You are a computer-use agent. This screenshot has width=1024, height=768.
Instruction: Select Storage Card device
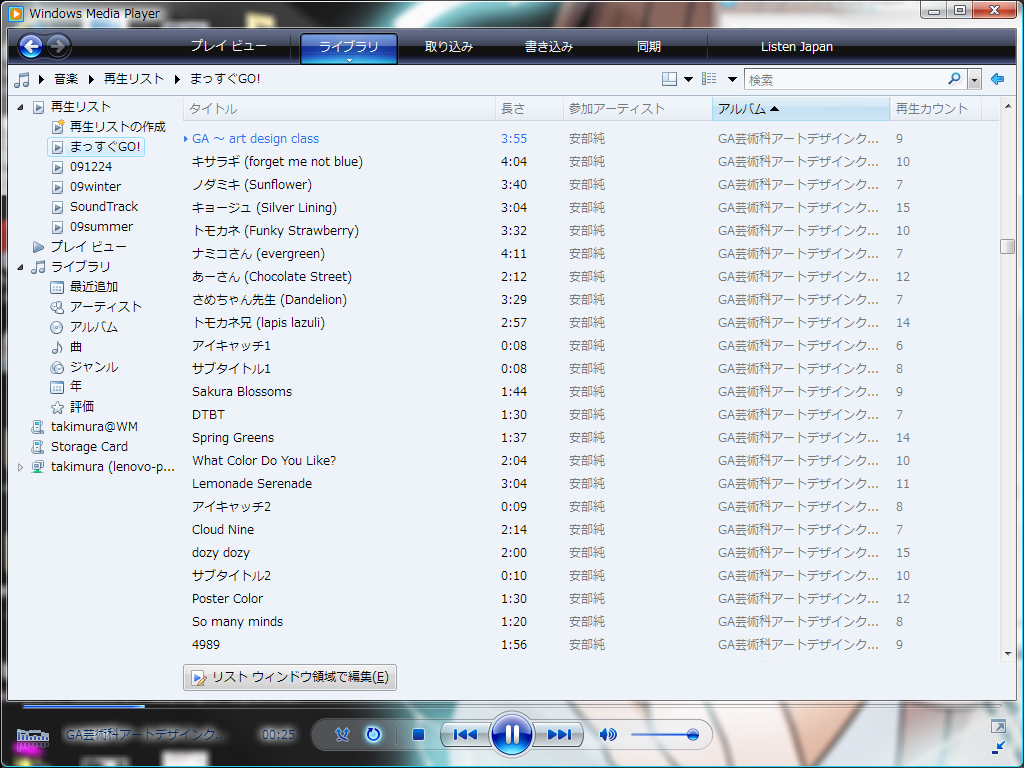click(x=89, y=447)
